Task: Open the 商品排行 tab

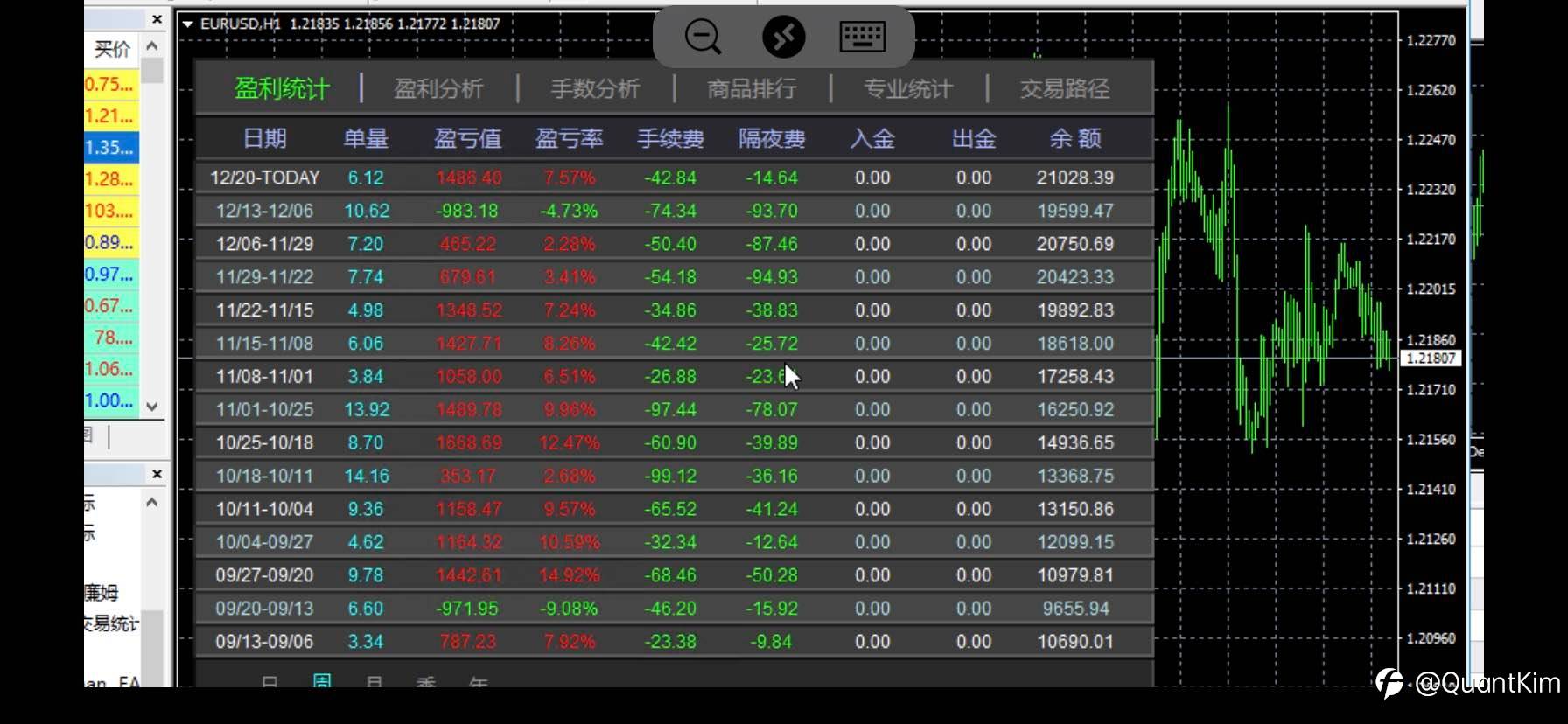Action: click(752, 88)
